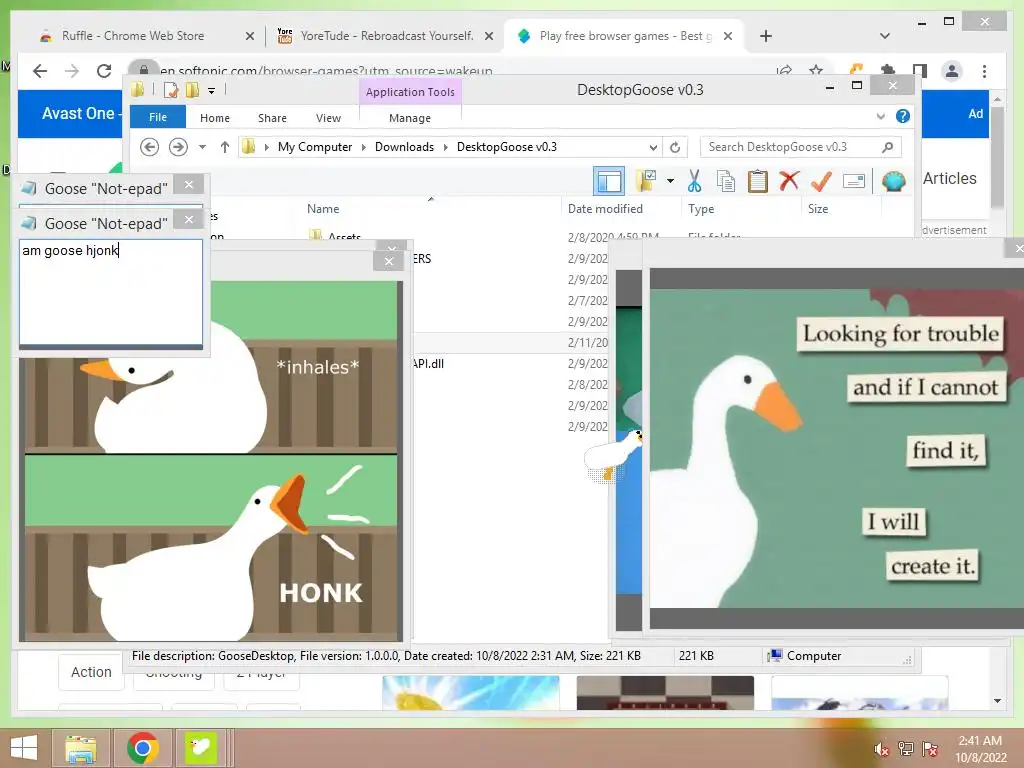Open Chrome tab search chevron

pos(884,36)
